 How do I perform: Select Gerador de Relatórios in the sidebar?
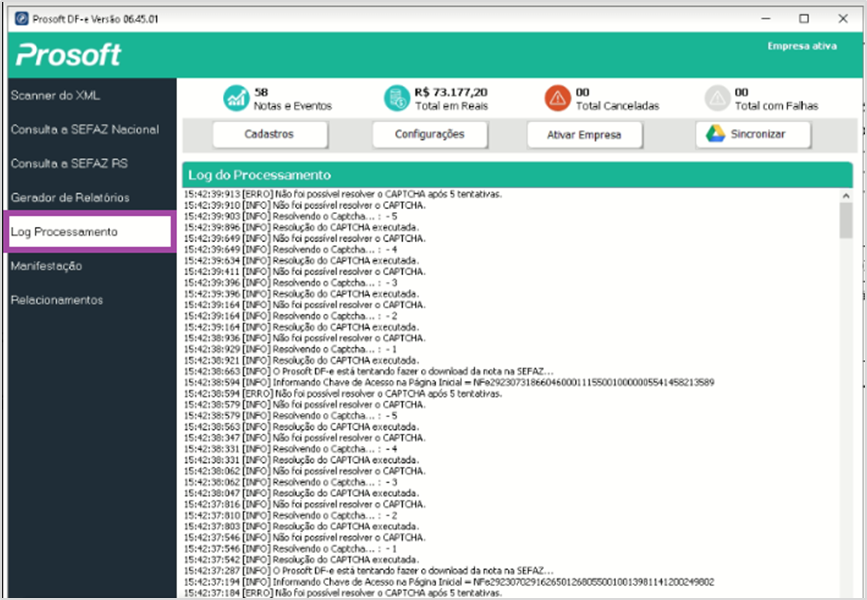point(70,197)
